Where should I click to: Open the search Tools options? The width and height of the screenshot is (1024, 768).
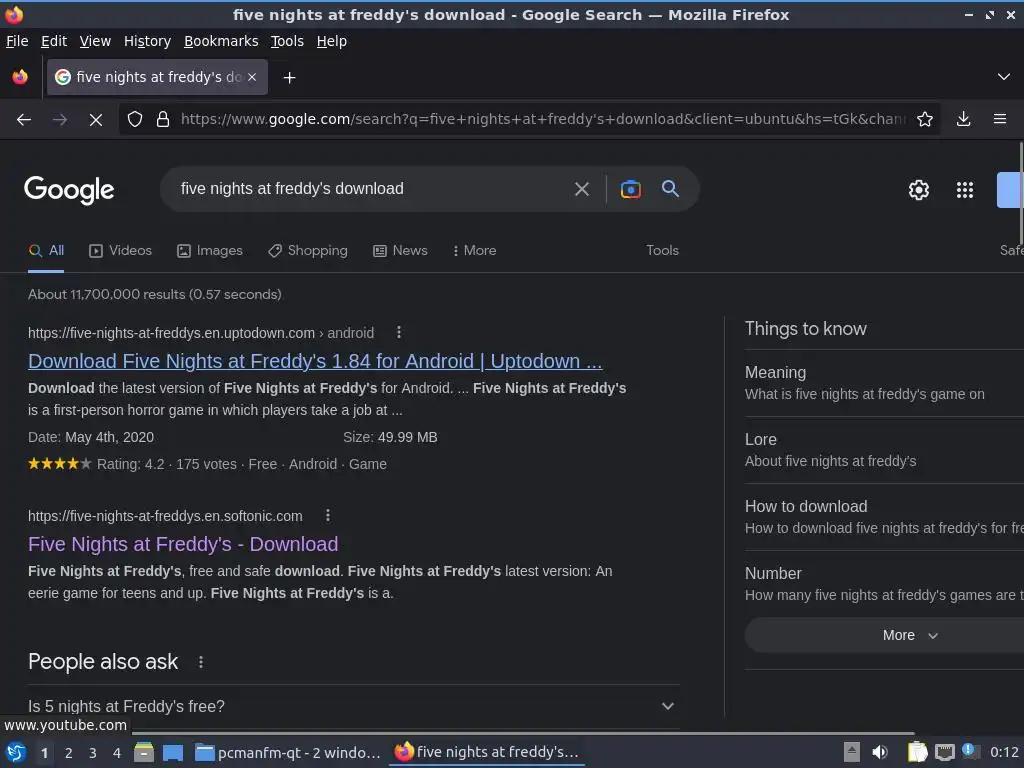[662, 251]
